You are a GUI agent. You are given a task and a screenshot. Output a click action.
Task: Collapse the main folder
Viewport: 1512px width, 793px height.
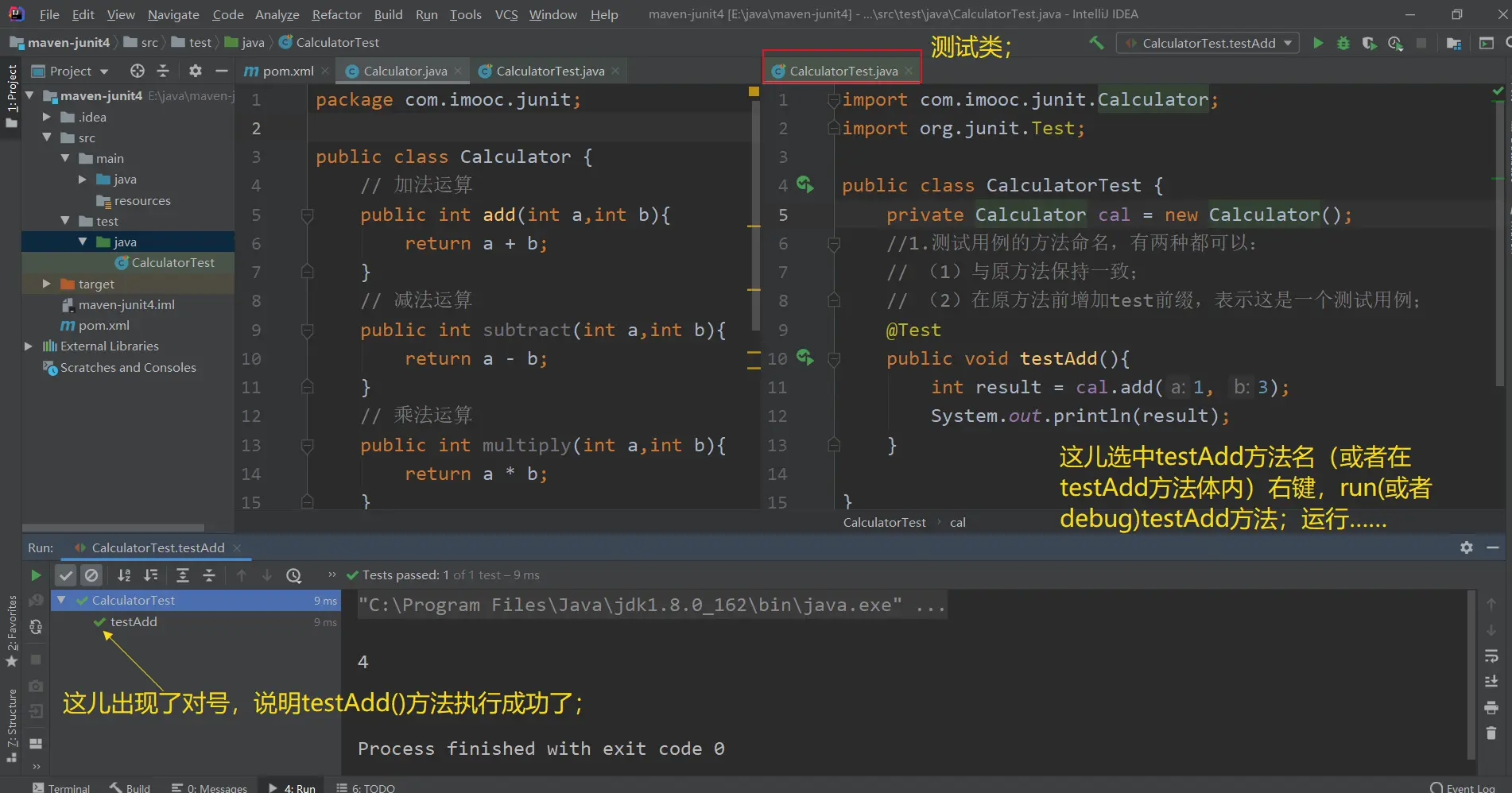65,158
